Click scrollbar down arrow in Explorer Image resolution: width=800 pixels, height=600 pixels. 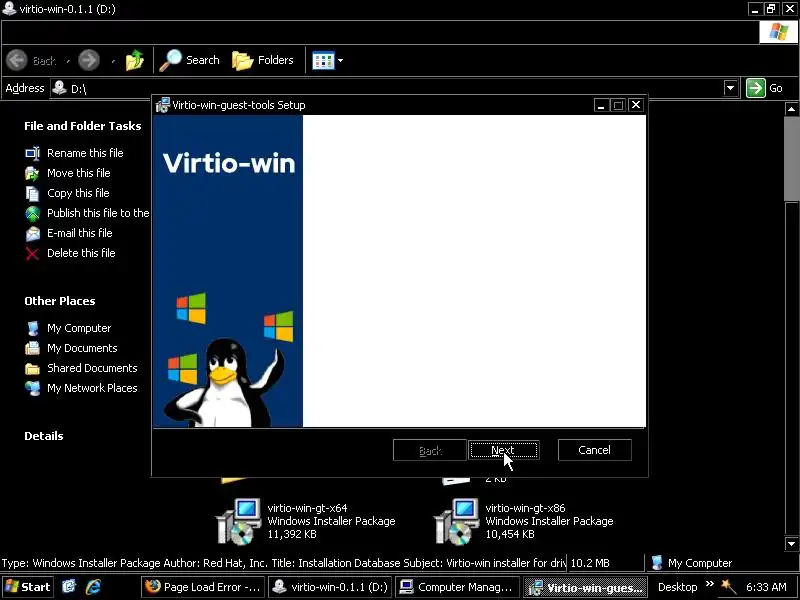[x=791, y=544]
